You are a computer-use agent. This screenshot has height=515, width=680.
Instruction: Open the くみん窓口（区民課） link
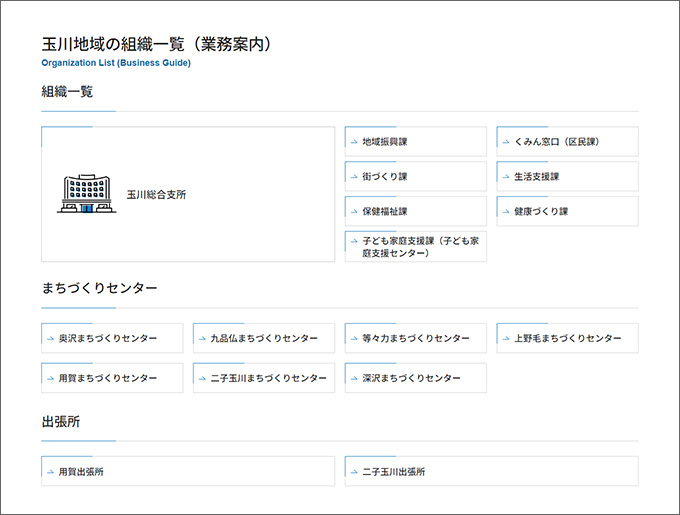pos(567,142)
